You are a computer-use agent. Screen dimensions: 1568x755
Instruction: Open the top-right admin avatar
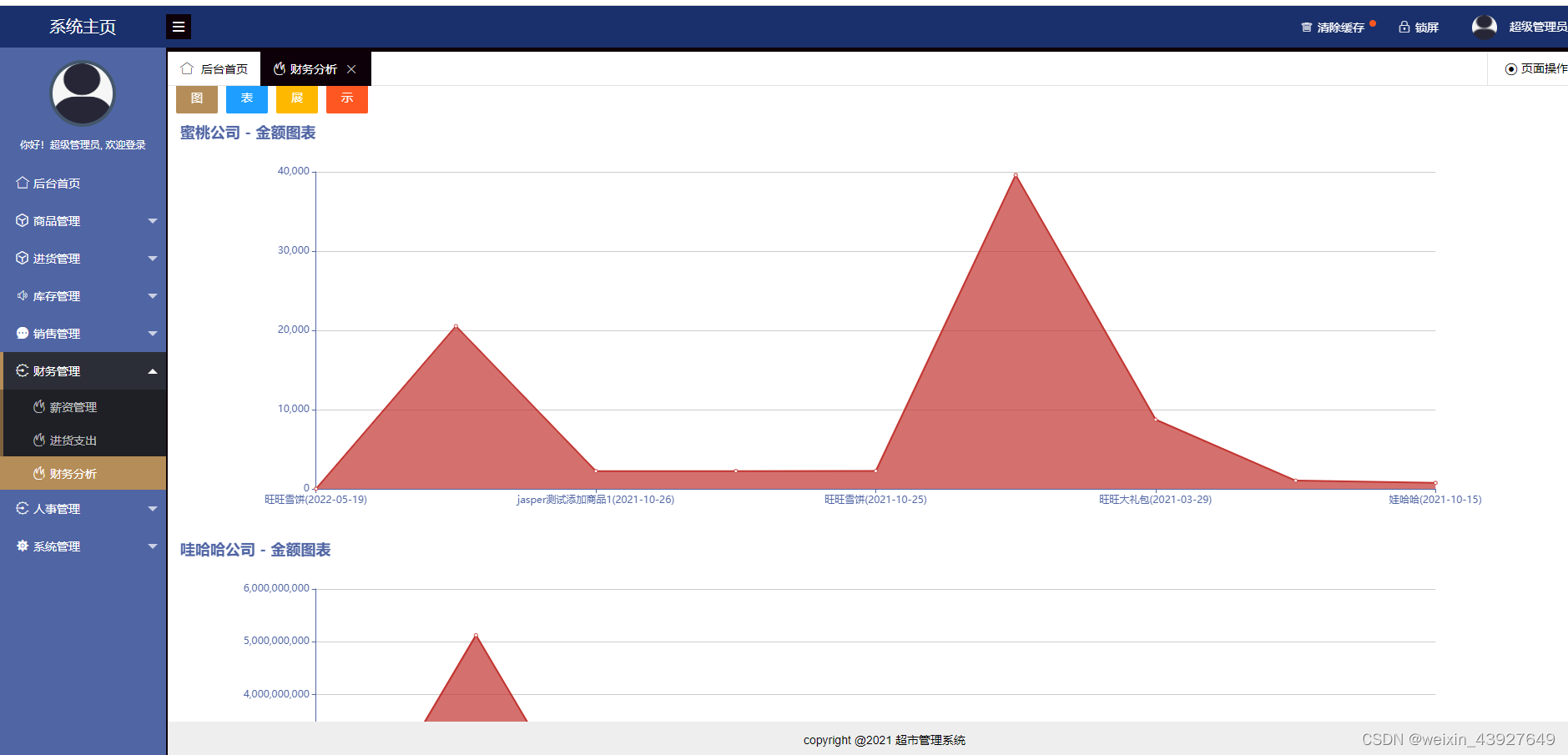click(1485, 27)
